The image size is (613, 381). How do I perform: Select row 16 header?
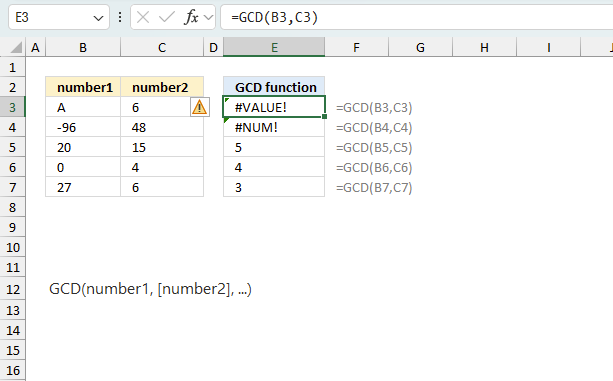pos(13,370)
